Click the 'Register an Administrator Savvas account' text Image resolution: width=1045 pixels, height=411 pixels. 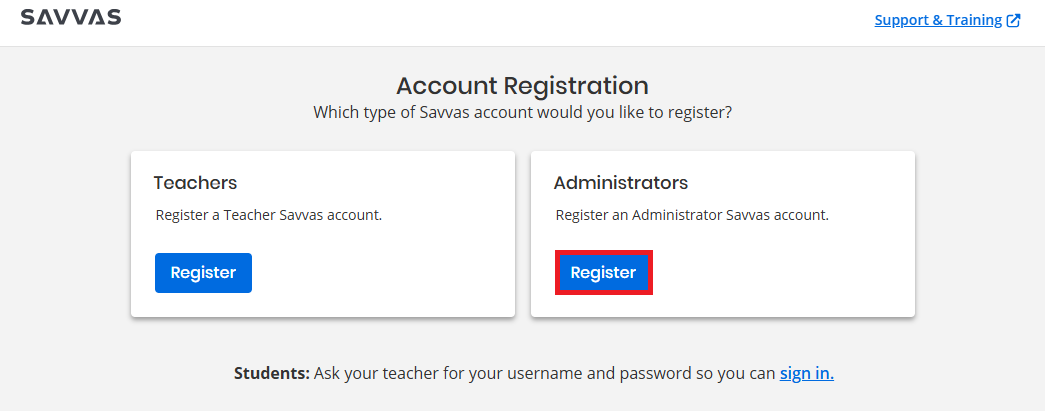692,215
